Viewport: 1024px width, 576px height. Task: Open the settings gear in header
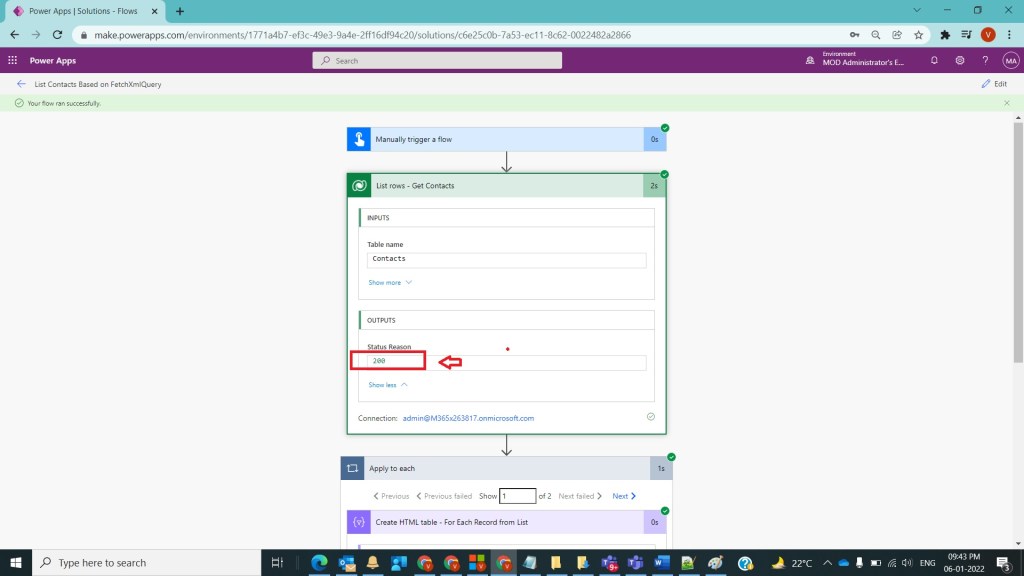click(x=959, y=60)
